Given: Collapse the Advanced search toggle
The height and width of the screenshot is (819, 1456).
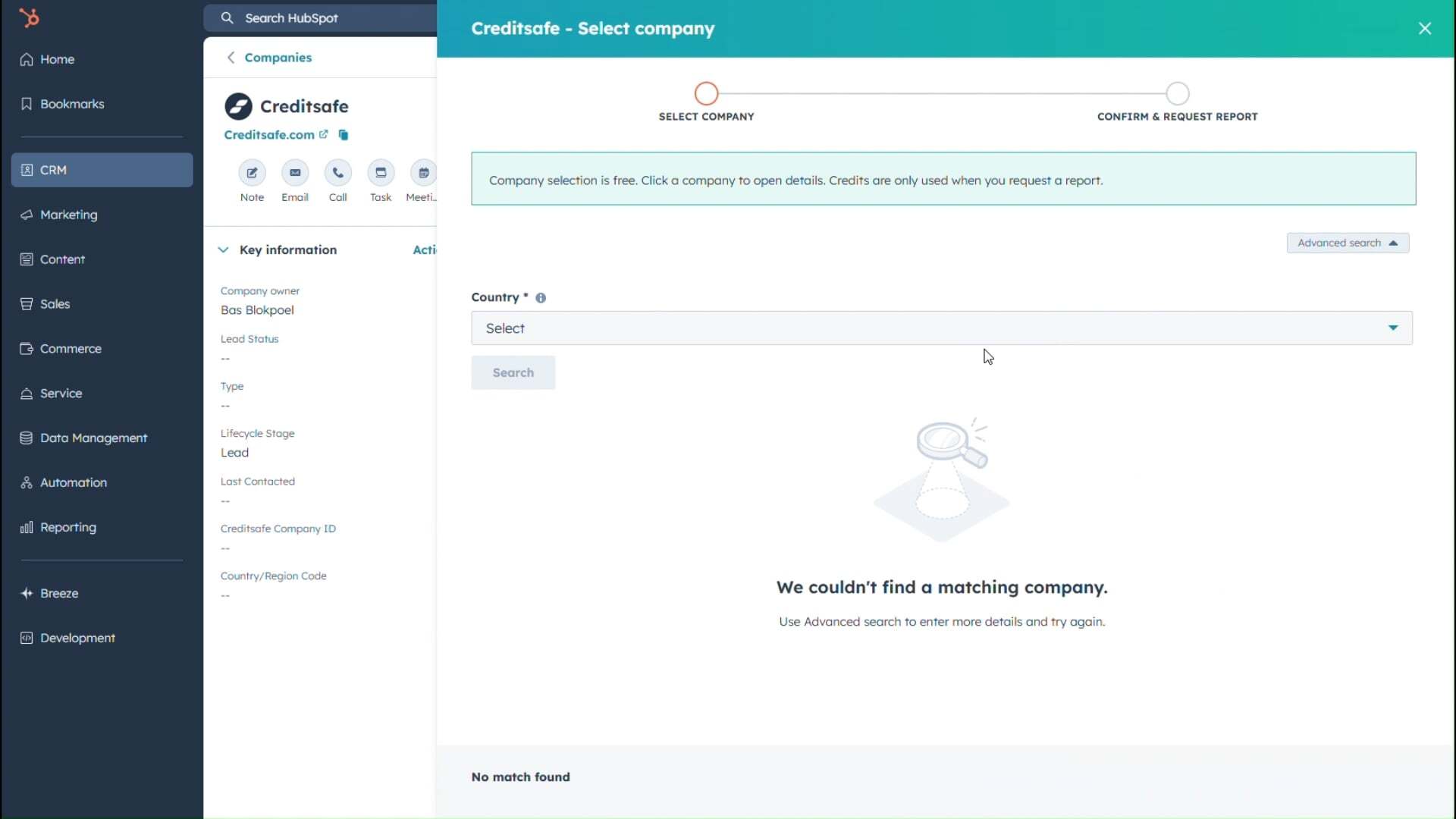Looking at the screenshot, I should tap(1347, 243).
